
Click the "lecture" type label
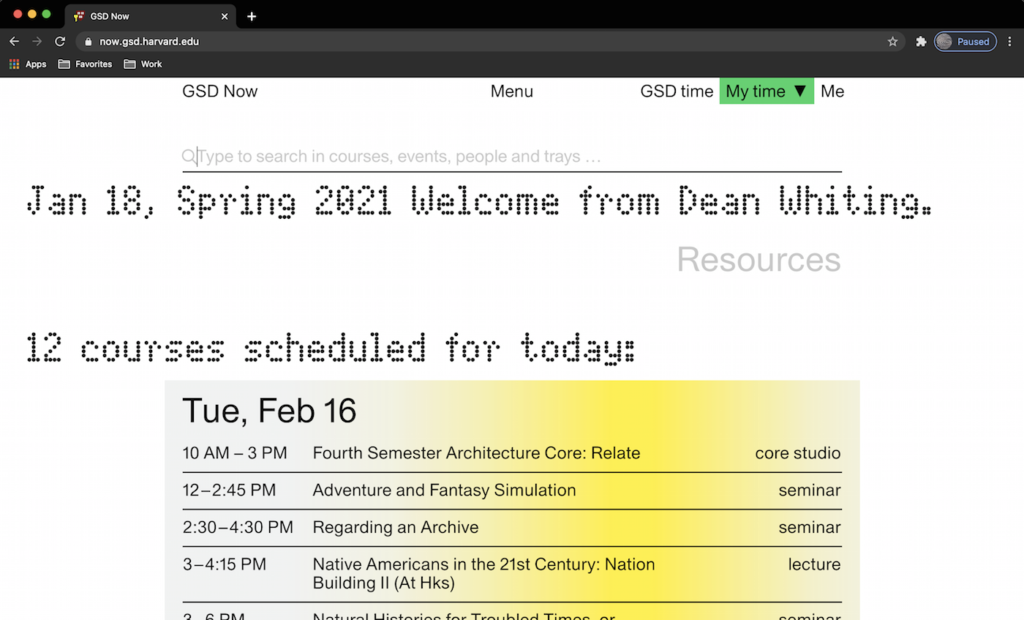tap(814, 564)
